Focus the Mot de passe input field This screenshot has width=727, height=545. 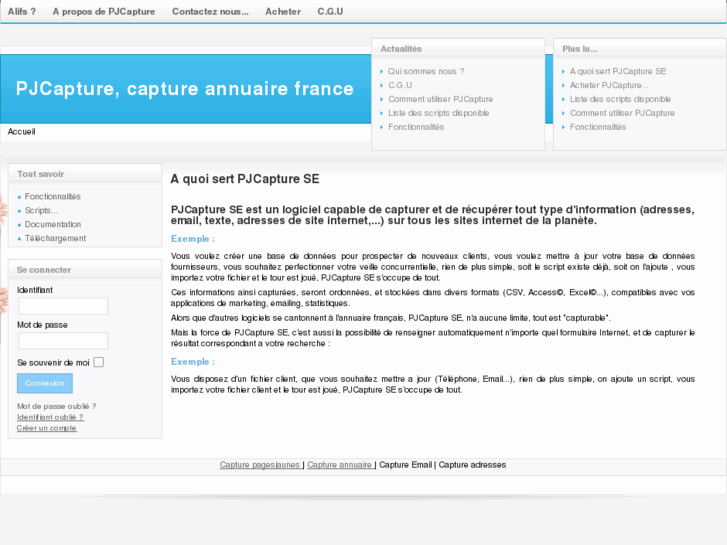click(63, 341)
